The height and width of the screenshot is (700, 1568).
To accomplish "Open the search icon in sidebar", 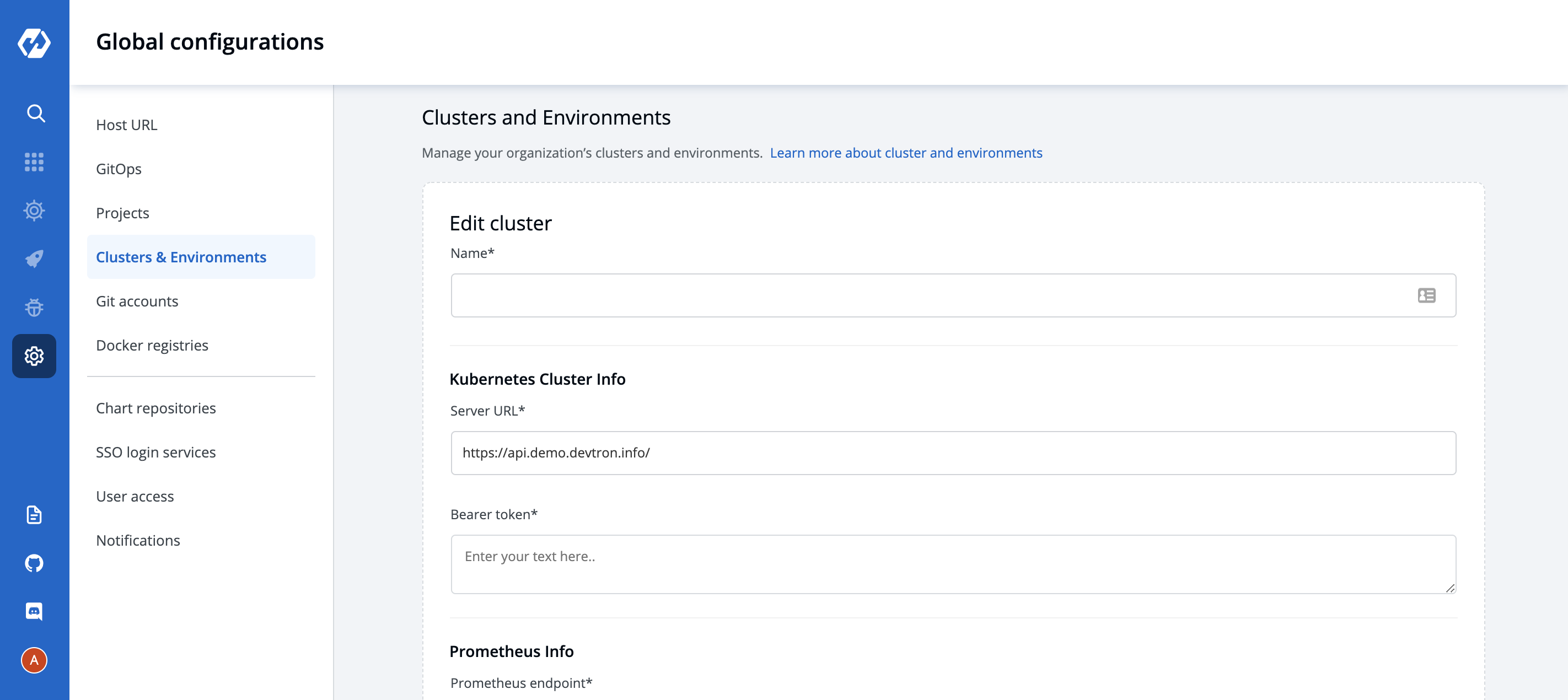I will pos(35,113).
